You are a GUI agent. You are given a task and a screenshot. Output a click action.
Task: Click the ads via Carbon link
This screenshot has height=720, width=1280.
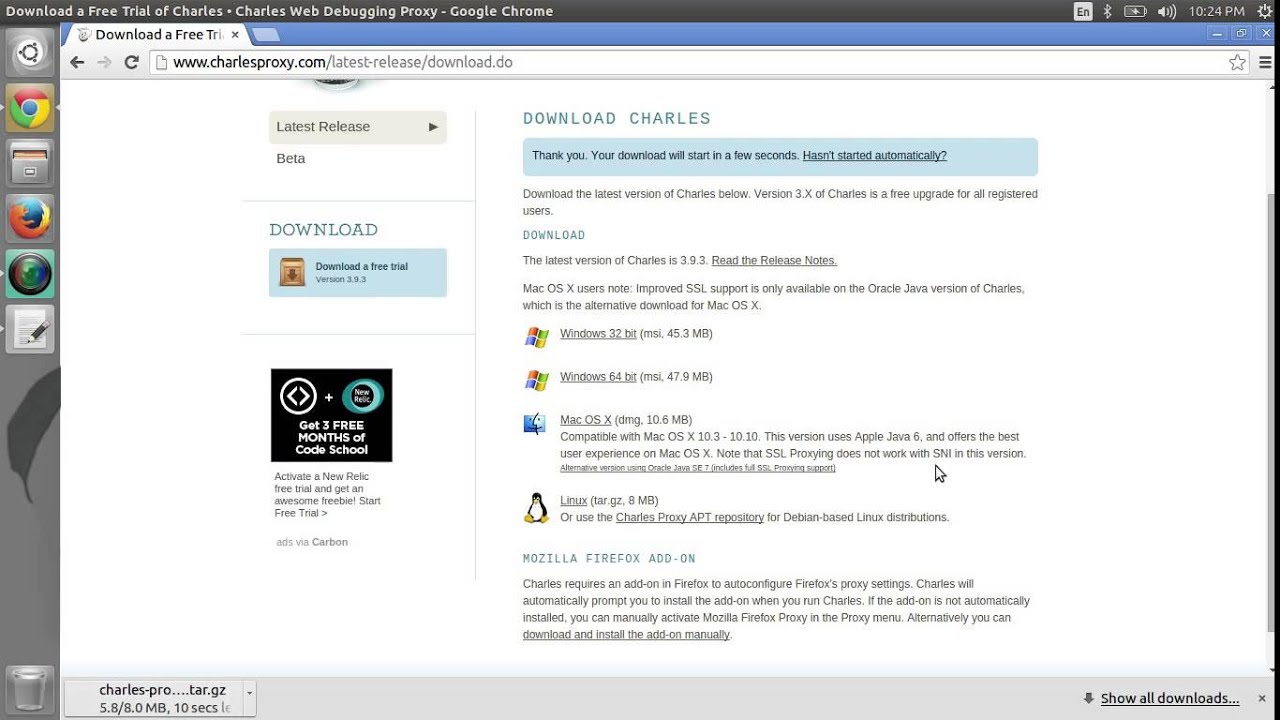click(312, 542)
